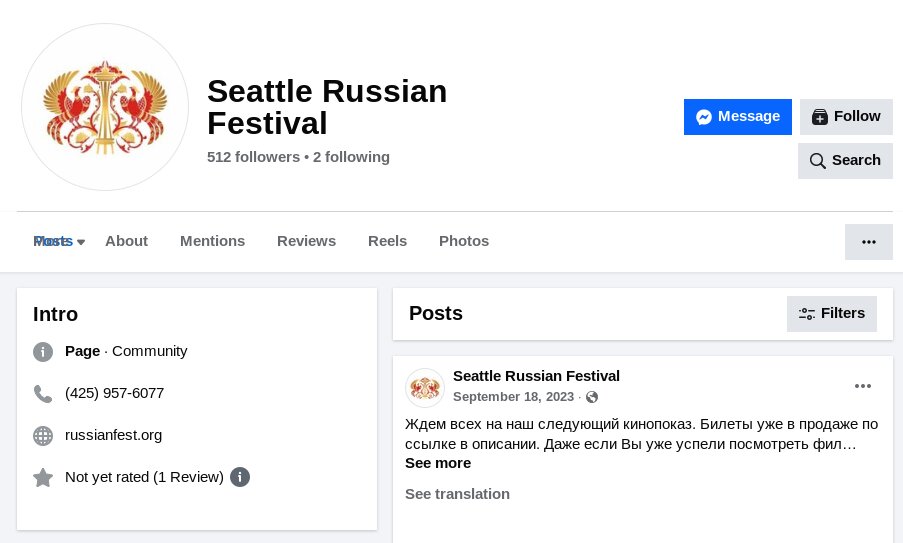Screen dimensions: 903x543
Task: Click the 512 followers count
Action: point(253,157)
